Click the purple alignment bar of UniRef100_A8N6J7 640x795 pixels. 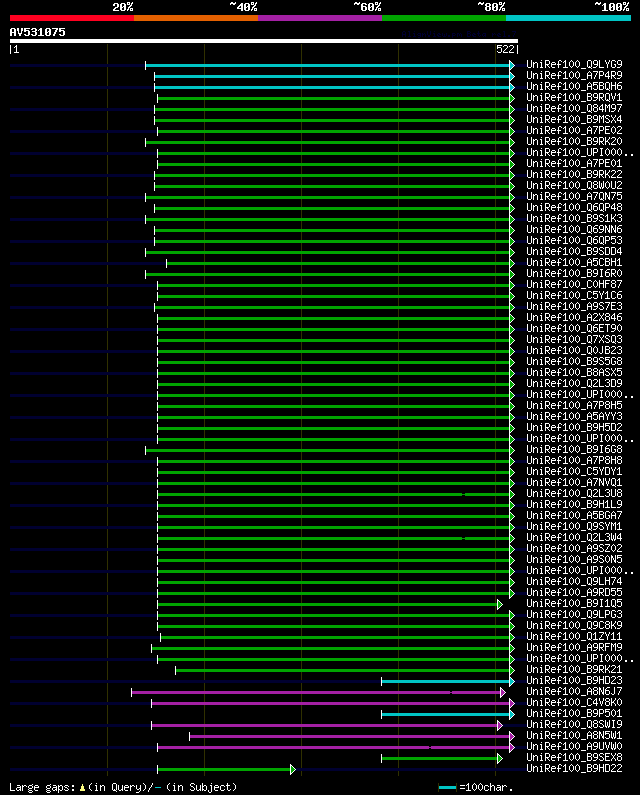[x=315, y=693]
